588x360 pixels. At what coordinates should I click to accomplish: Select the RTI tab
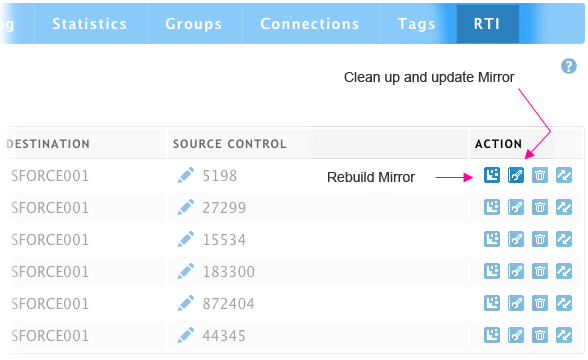(x=487, y=24)
